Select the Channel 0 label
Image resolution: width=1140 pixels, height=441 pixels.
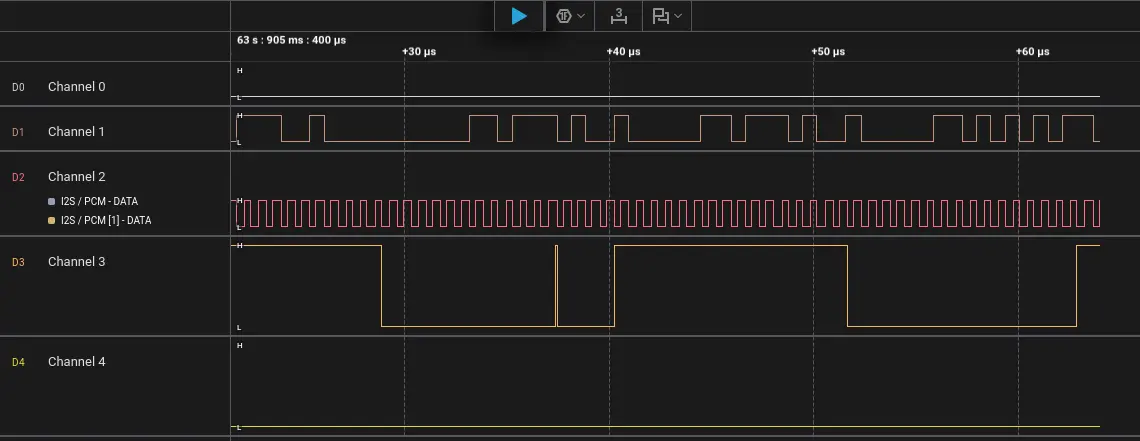[x=76, y=87]
